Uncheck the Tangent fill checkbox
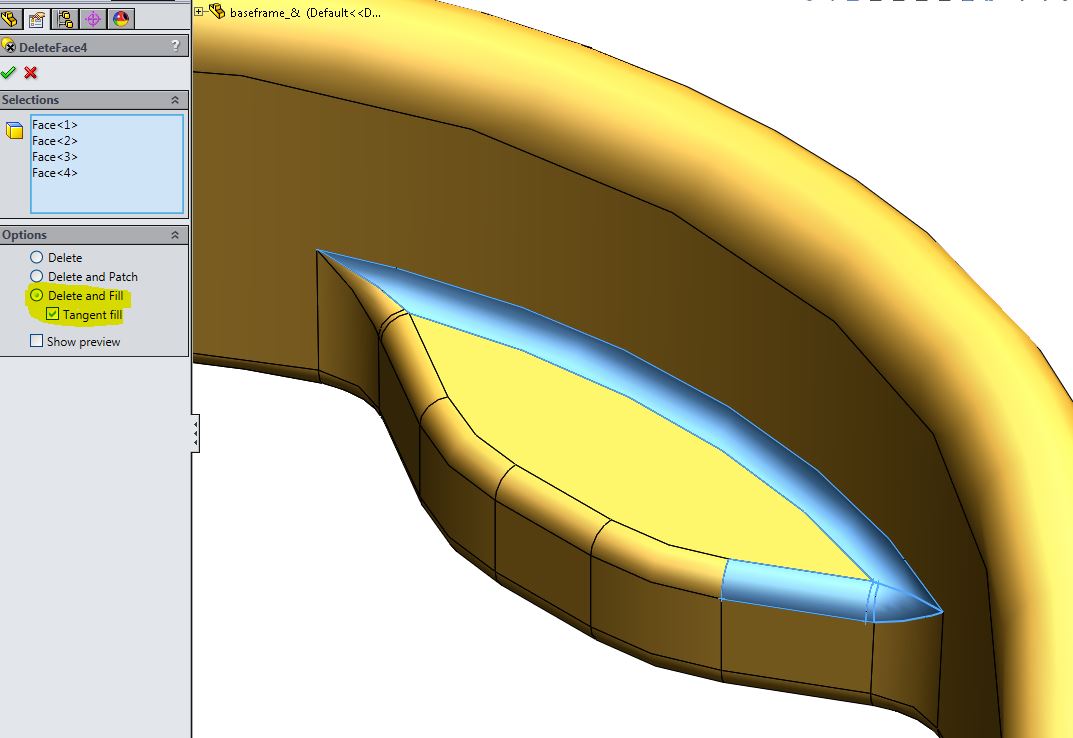This screenshot has height=738, width=1073. pyautogui.click(x=53, y=314)
